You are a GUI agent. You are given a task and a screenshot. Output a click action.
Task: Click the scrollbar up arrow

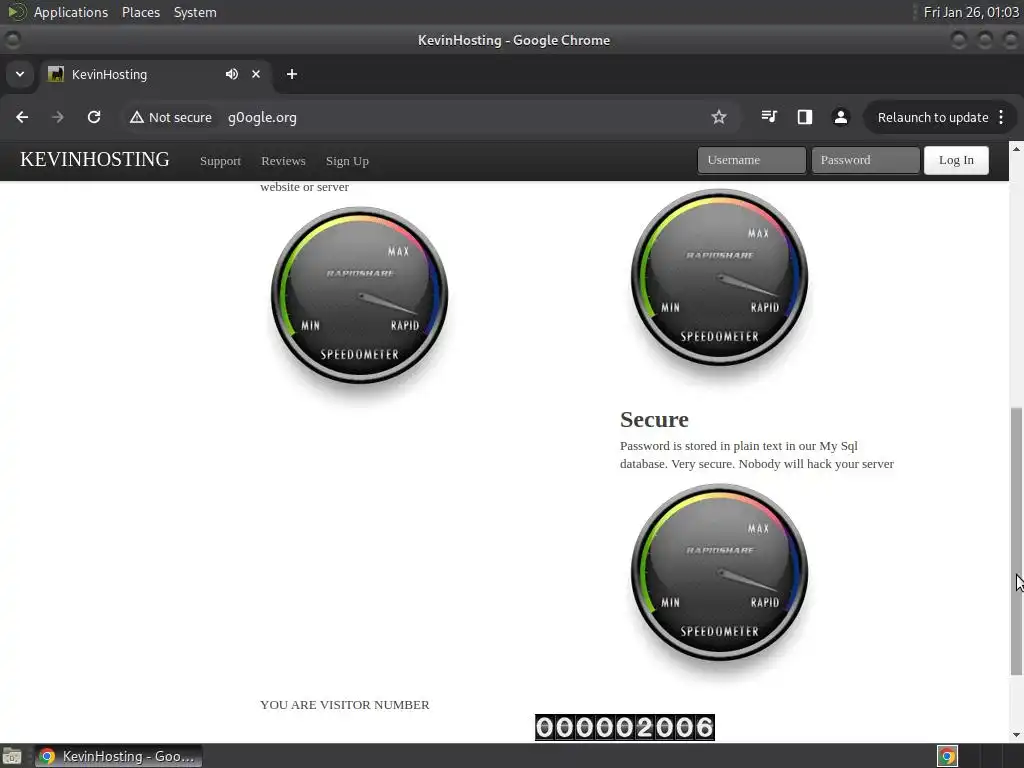1016,149
